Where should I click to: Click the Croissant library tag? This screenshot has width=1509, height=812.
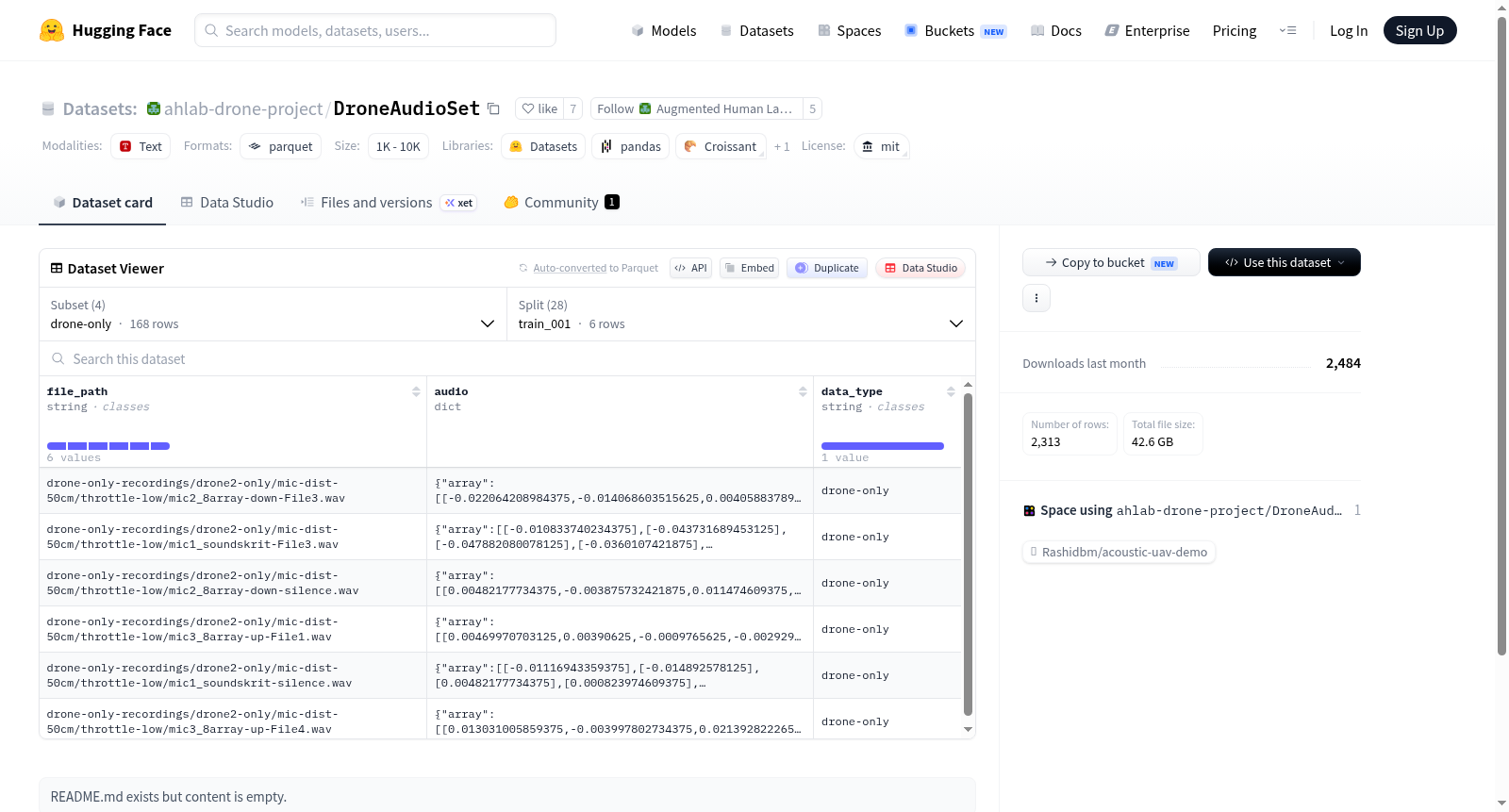pos(721,146)
